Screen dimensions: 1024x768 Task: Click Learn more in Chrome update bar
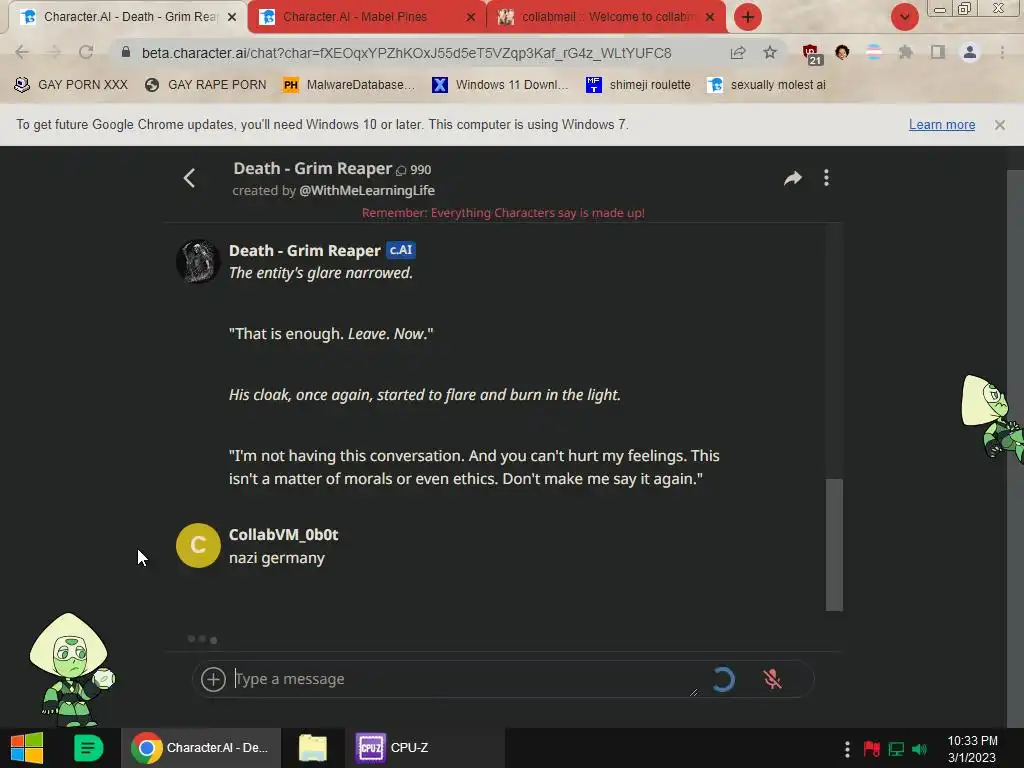point(942,125)
